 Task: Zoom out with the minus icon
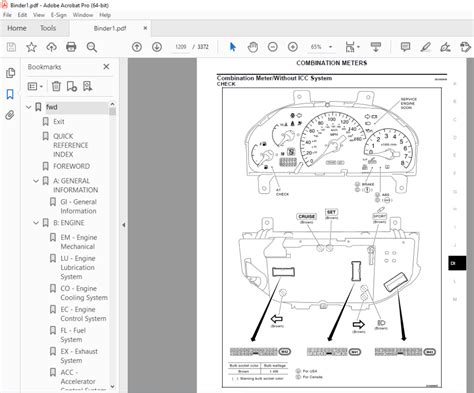273,47
